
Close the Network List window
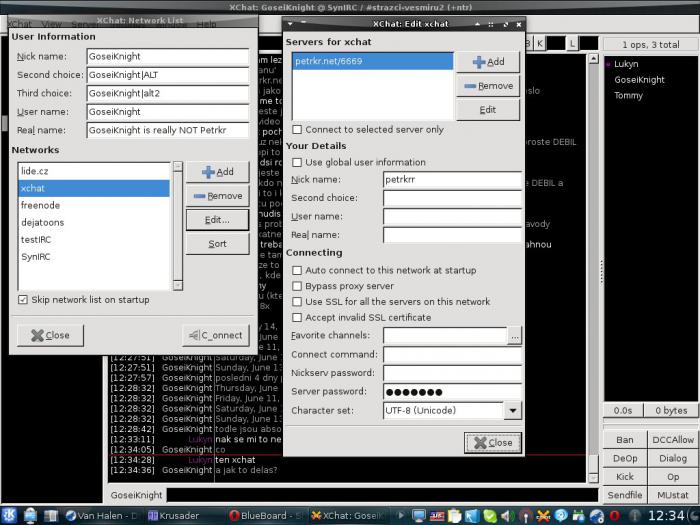click(50, 335)
